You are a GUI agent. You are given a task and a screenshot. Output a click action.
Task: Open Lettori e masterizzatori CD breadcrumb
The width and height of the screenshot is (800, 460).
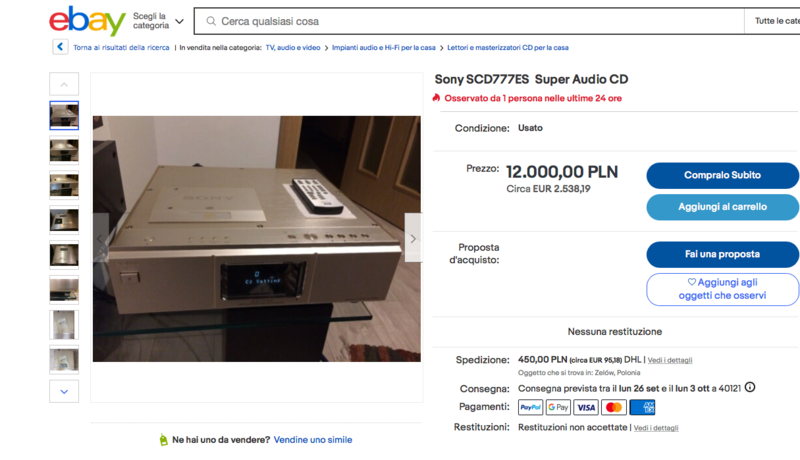[x=508, y=47]
